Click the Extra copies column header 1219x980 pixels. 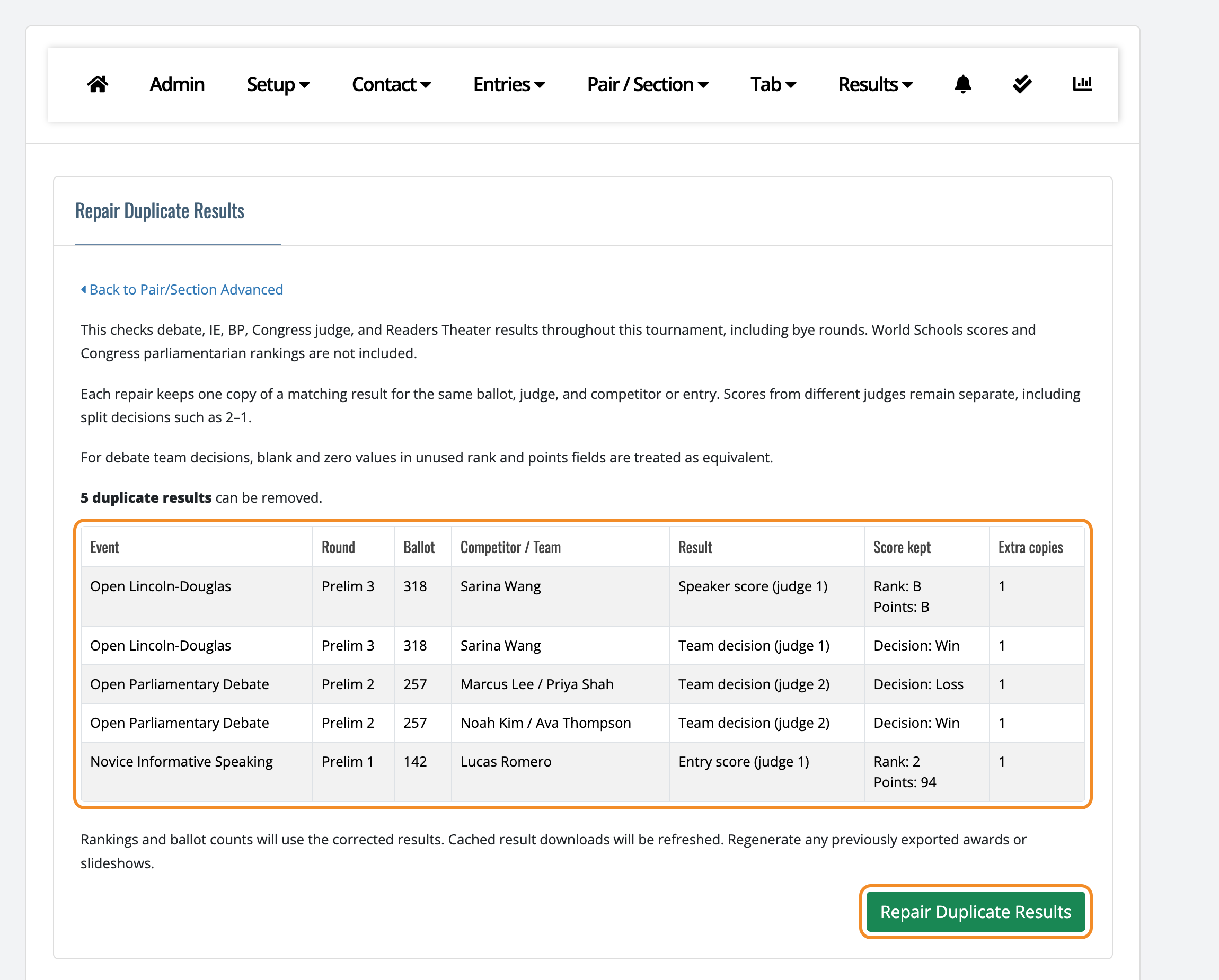1037,547
